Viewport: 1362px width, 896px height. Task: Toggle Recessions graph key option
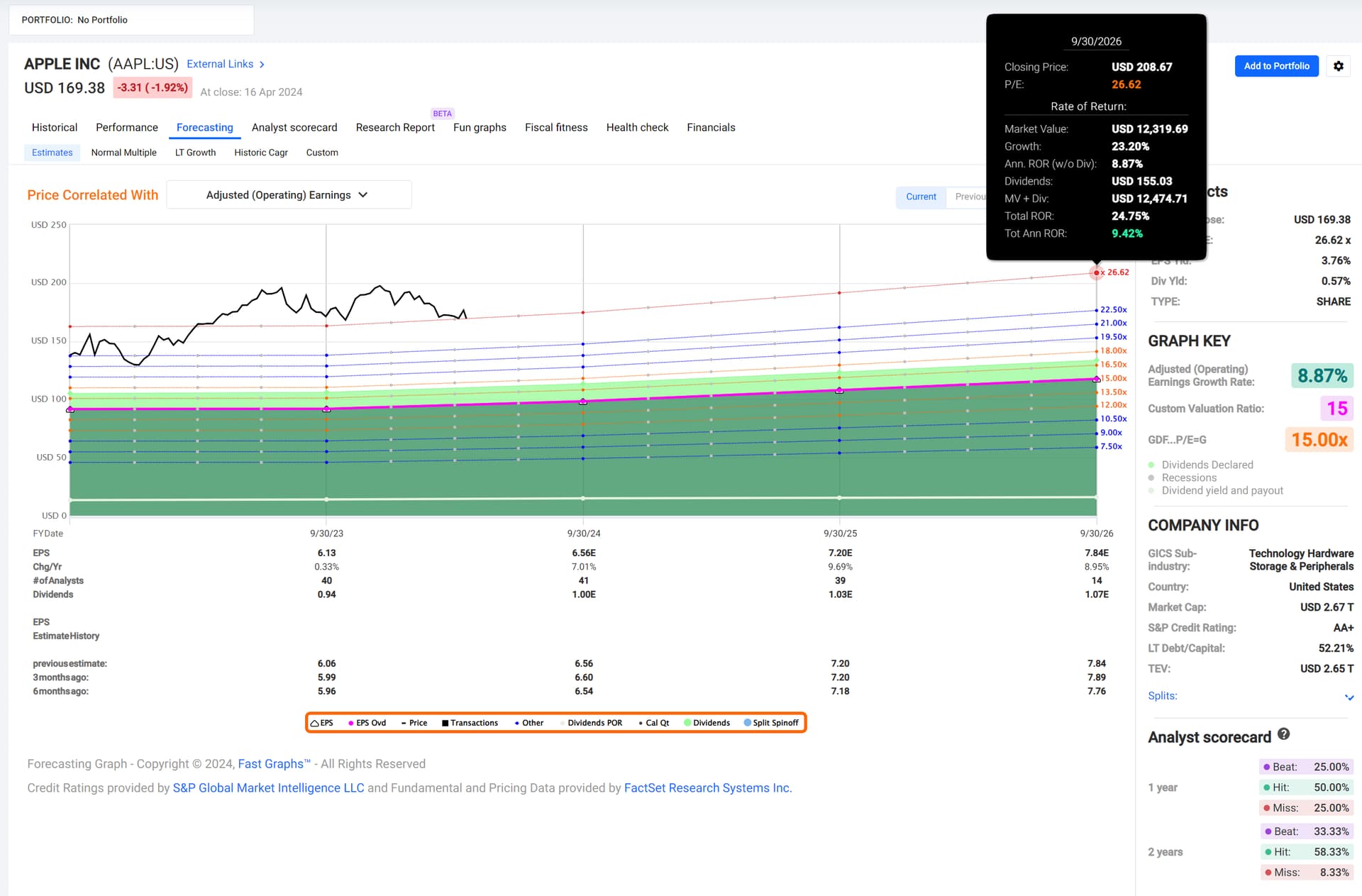[x=1183, y=477]
